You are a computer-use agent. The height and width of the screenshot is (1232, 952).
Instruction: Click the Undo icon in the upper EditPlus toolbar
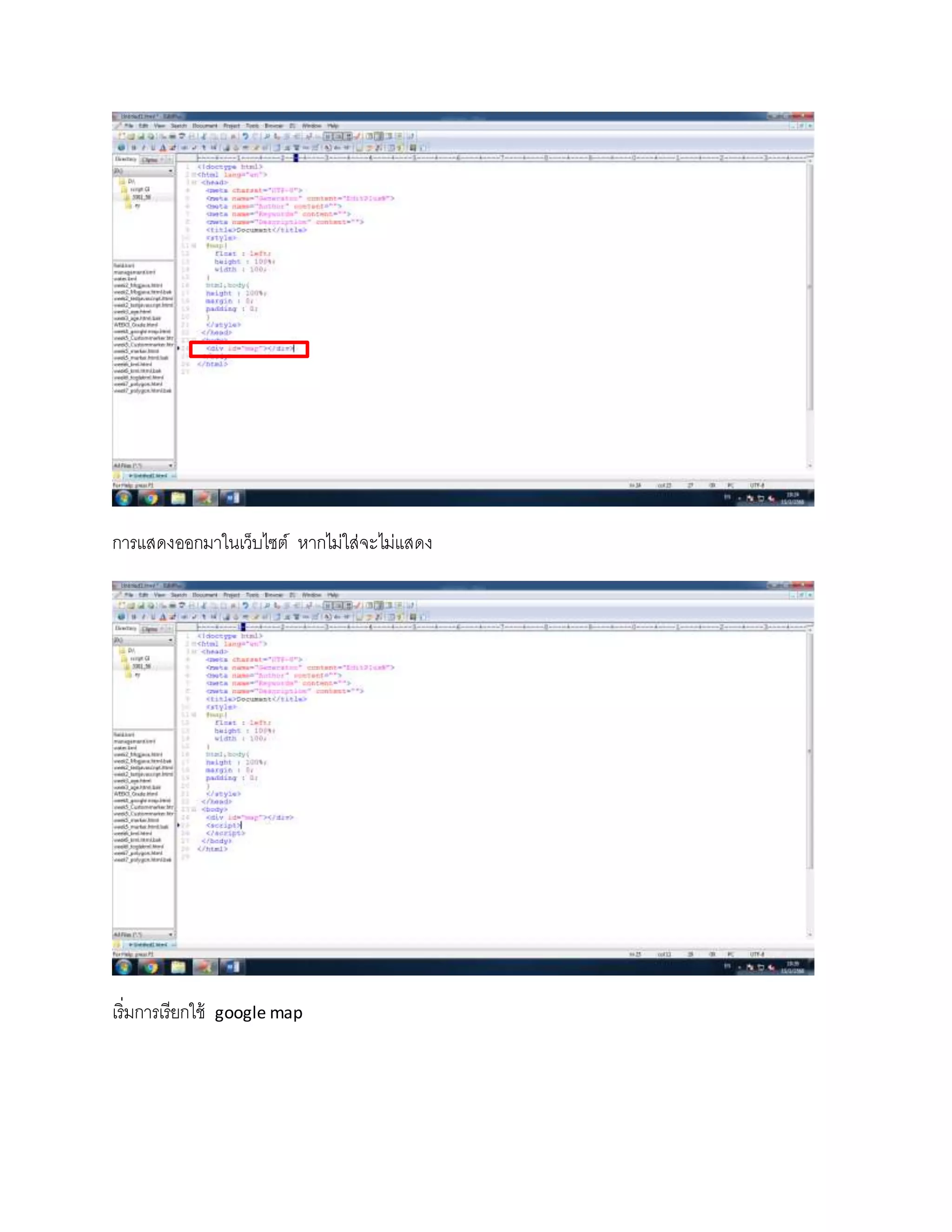[x=245, y=136]
